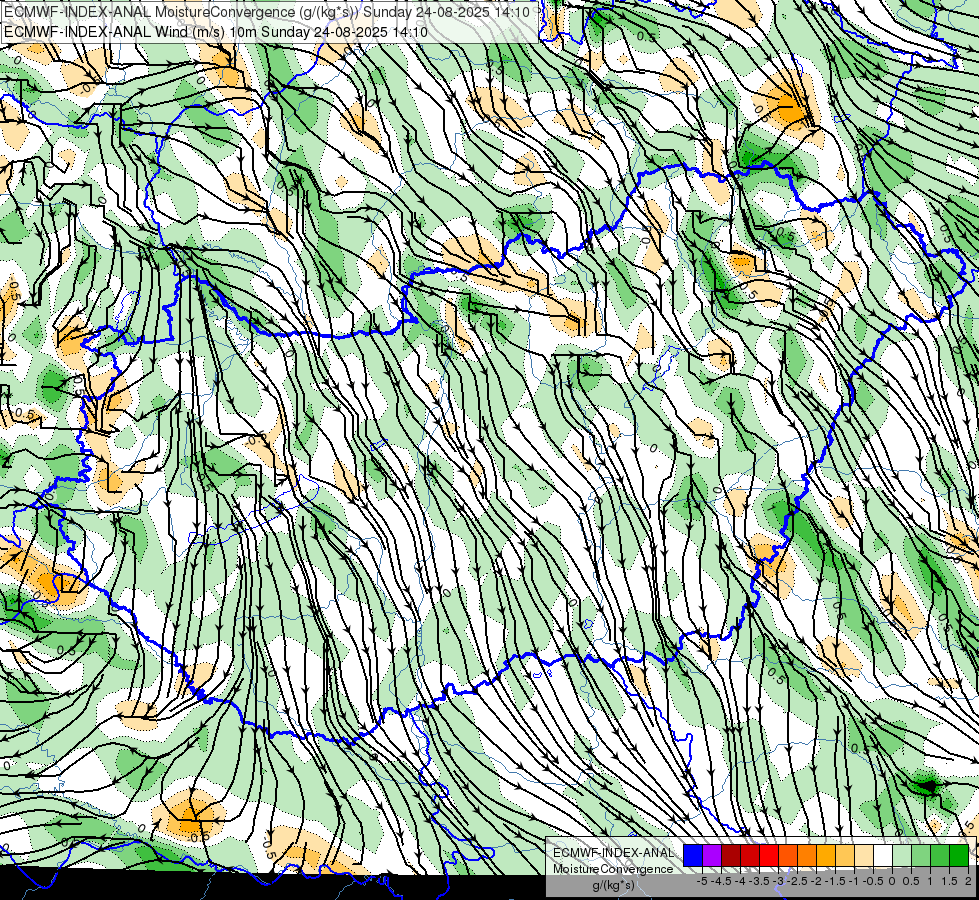Pick the pale peach swatch between -1 and -0.5
979x900 pixels.
[x=864, y=856]
